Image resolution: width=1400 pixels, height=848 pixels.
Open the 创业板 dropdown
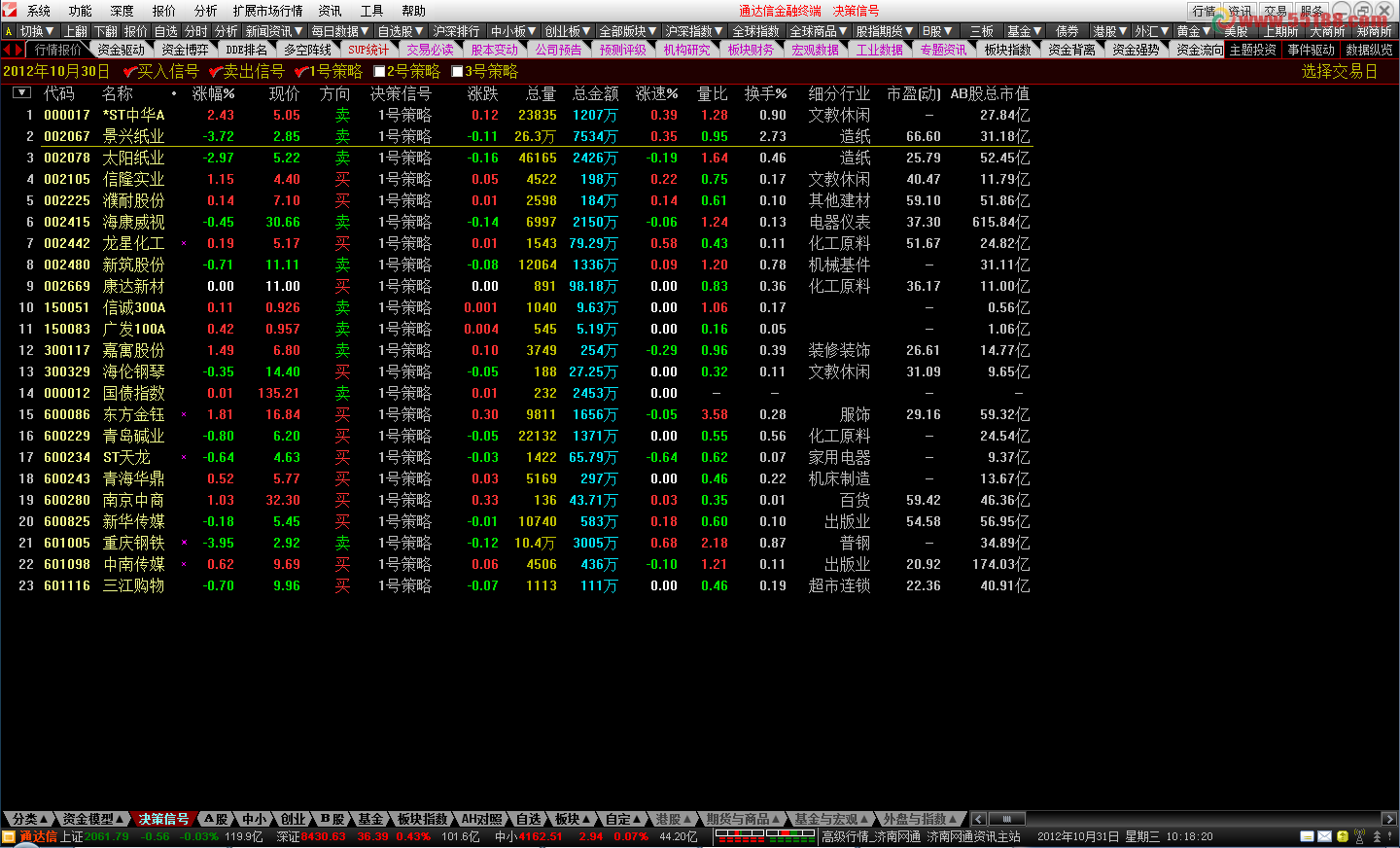[x=569, y=31]
